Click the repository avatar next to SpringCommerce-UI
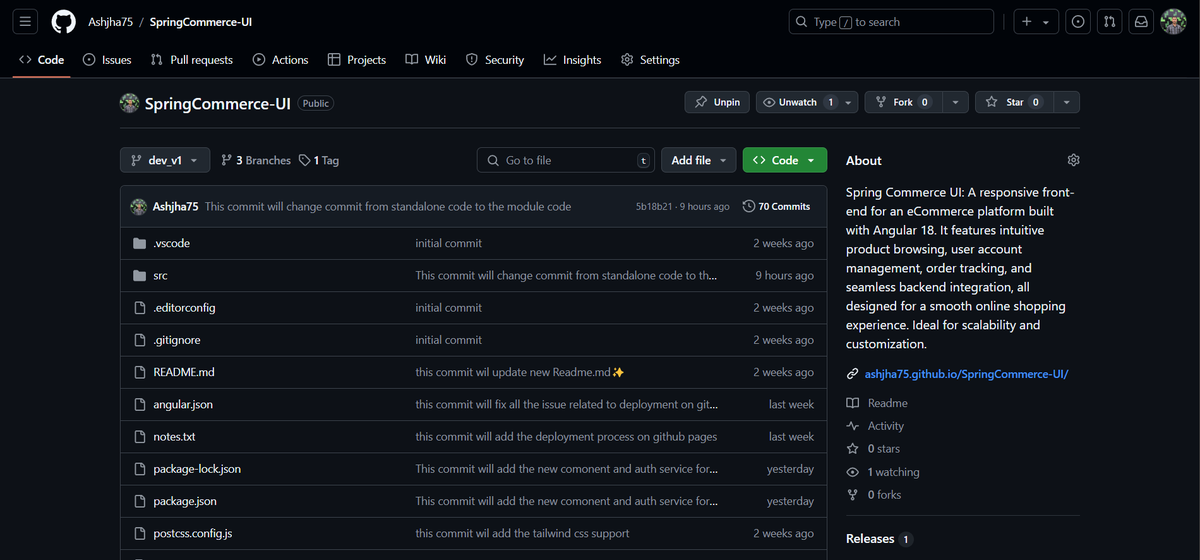 tap(129, 102)
